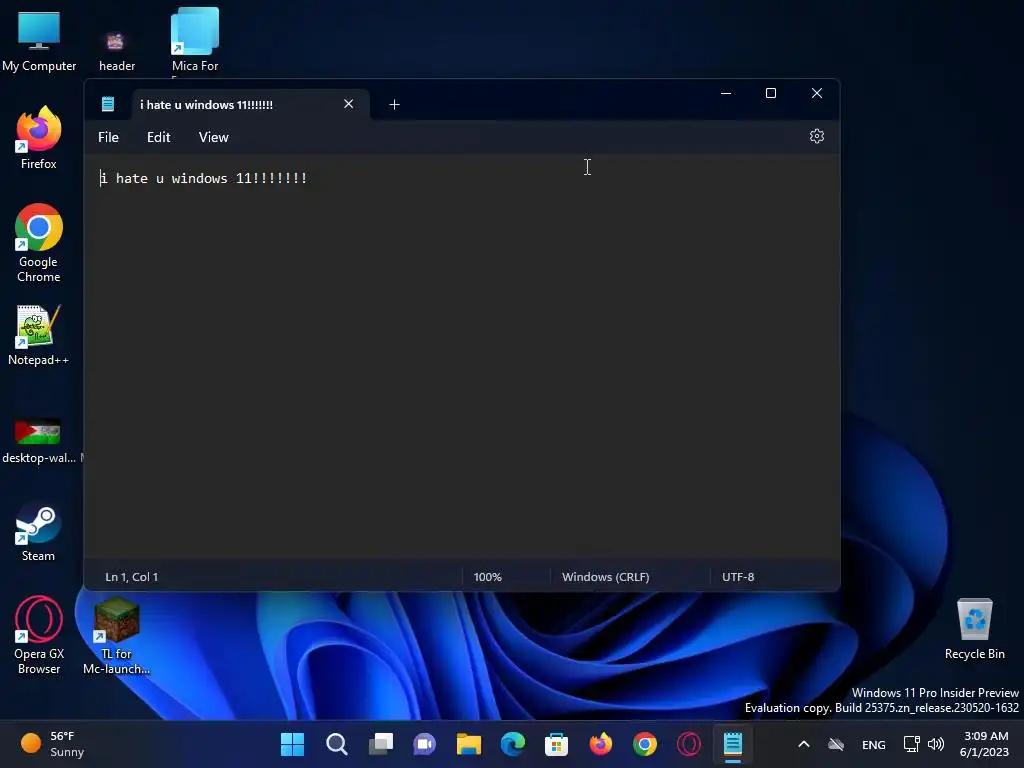Select the desktop-wal... image file icon
The height and width of the screenshot is (768, 1024).
[38, 441]
